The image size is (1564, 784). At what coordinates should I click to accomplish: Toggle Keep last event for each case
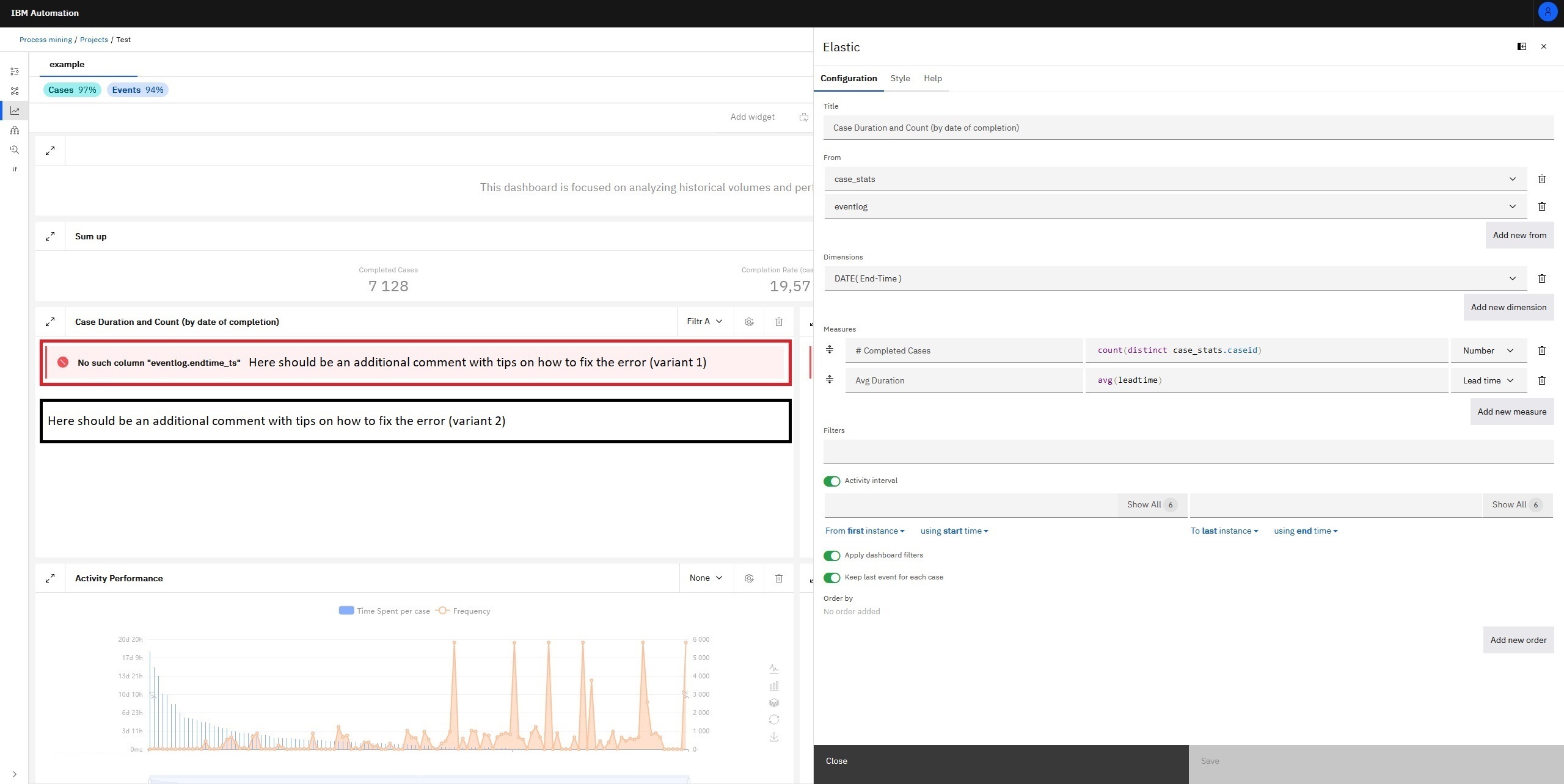coord(831,578)
